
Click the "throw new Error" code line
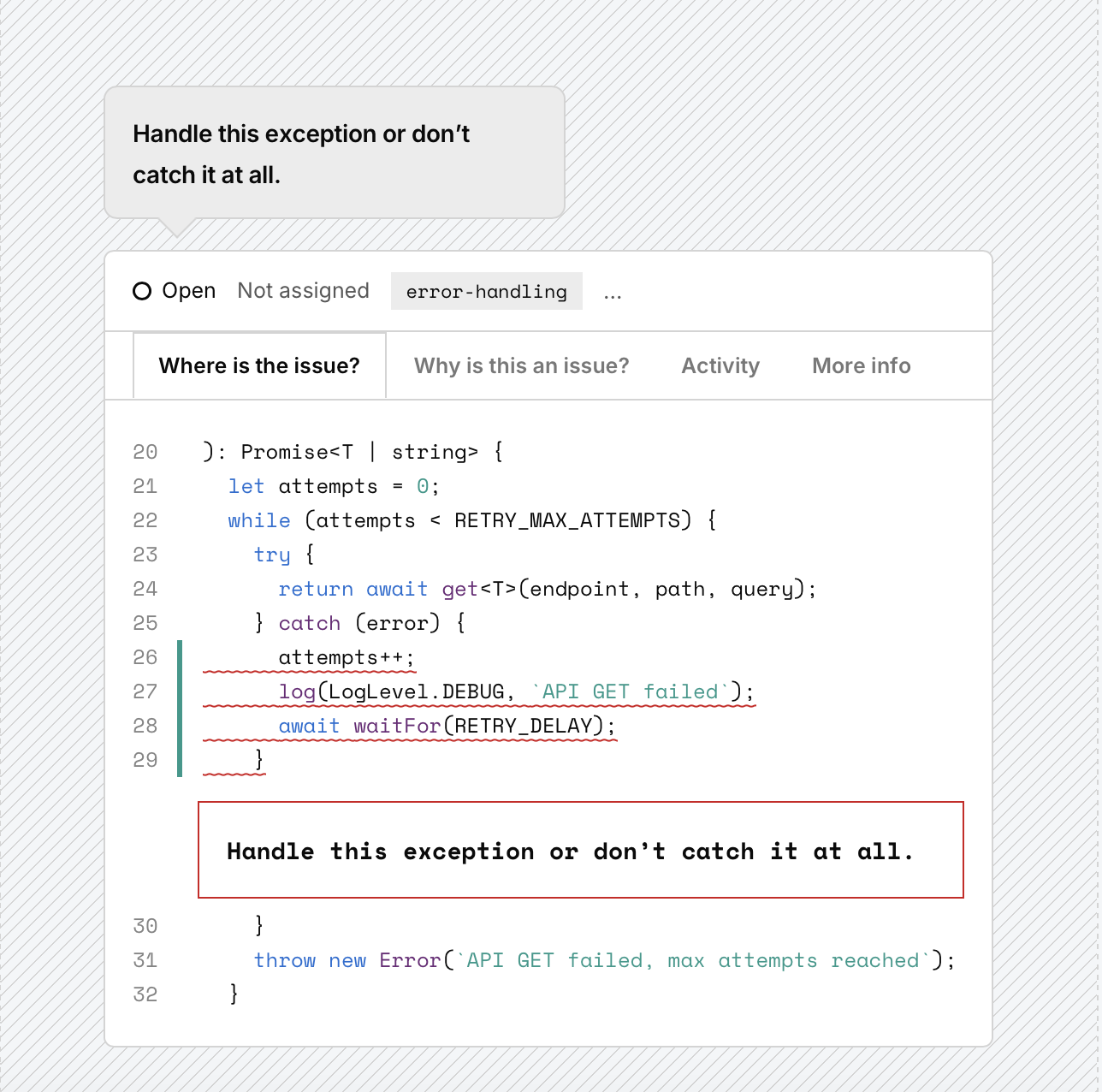pyautogui.click(x=604, y=960)
